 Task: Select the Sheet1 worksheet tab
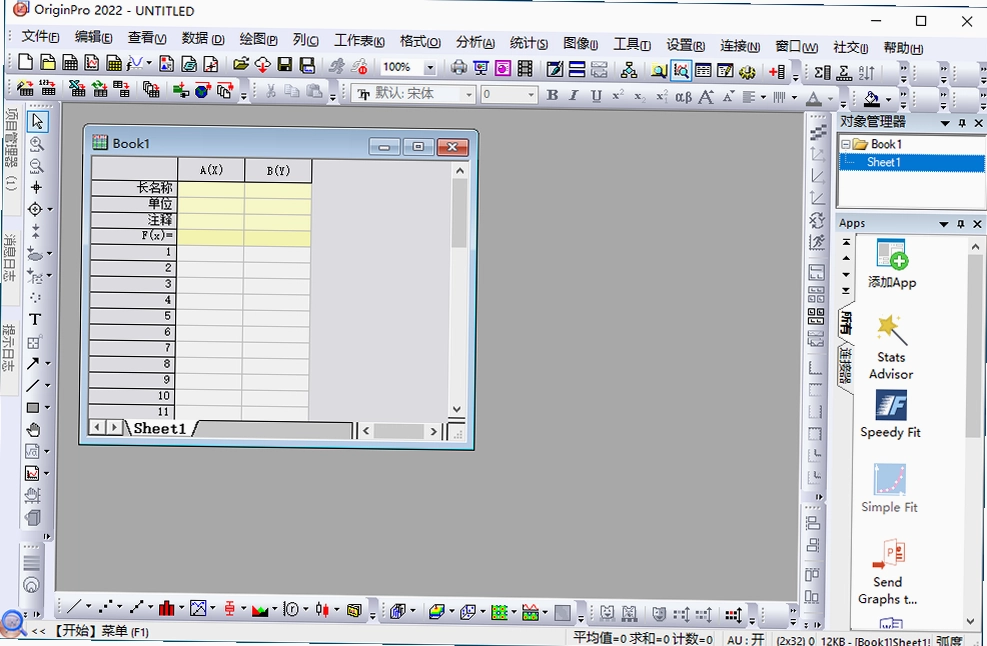pos(160,429)
